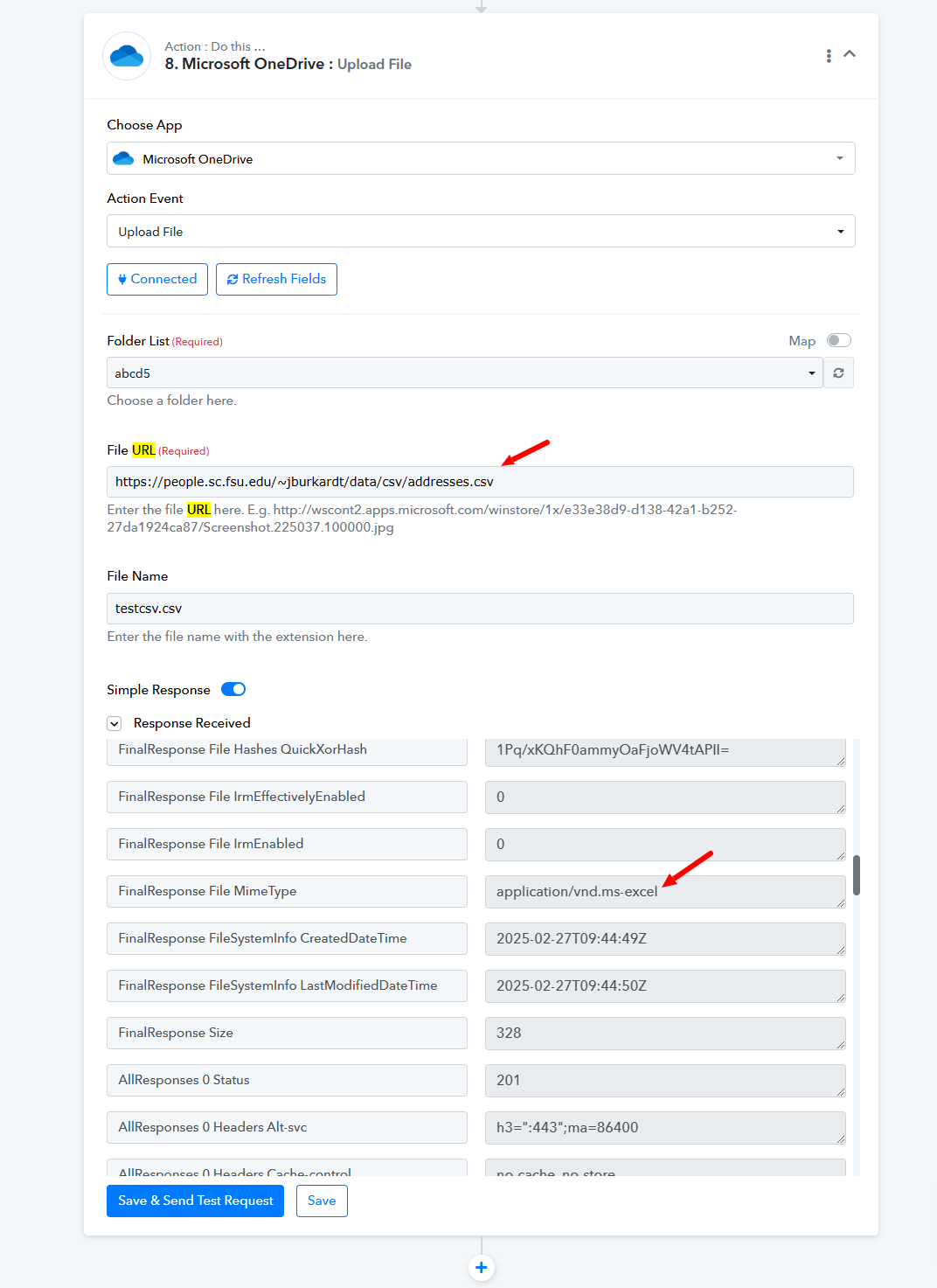Click the File Name field containing testcsv.csv
This screenshot has width=937, height=1288.
[480, 609]
